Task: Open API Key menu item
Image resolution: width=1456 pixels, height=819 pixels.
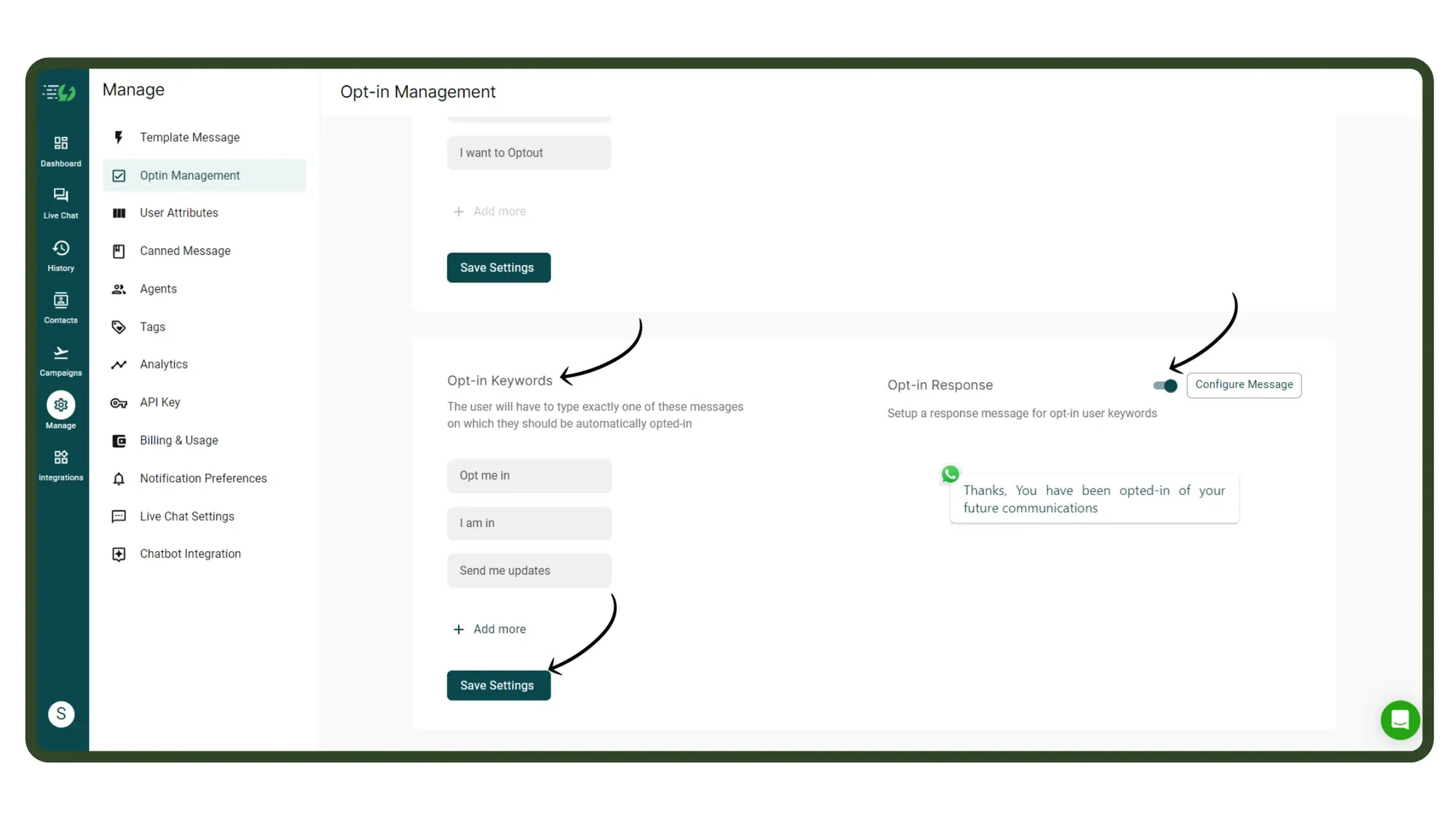Action: [205, 402]
